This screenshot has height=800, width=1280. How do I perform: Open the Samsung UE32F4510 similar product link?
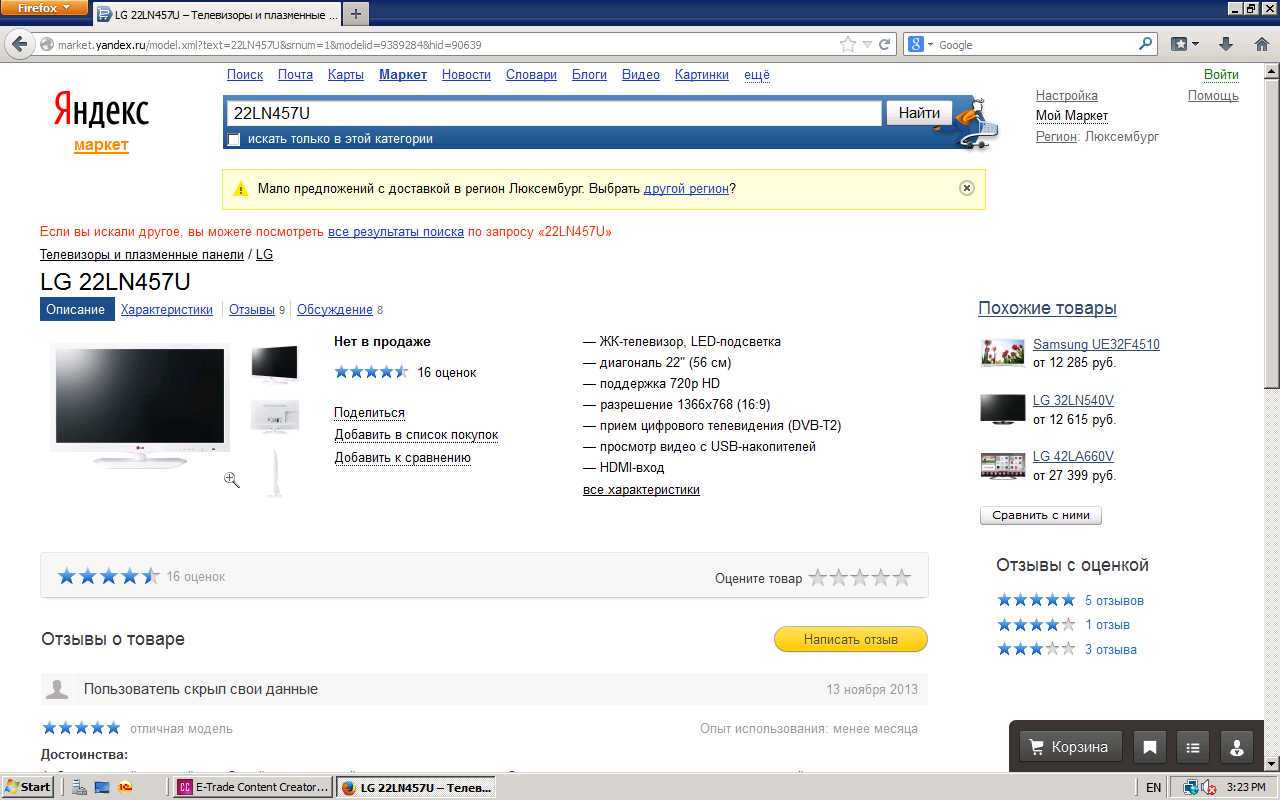pos(1096,345)
